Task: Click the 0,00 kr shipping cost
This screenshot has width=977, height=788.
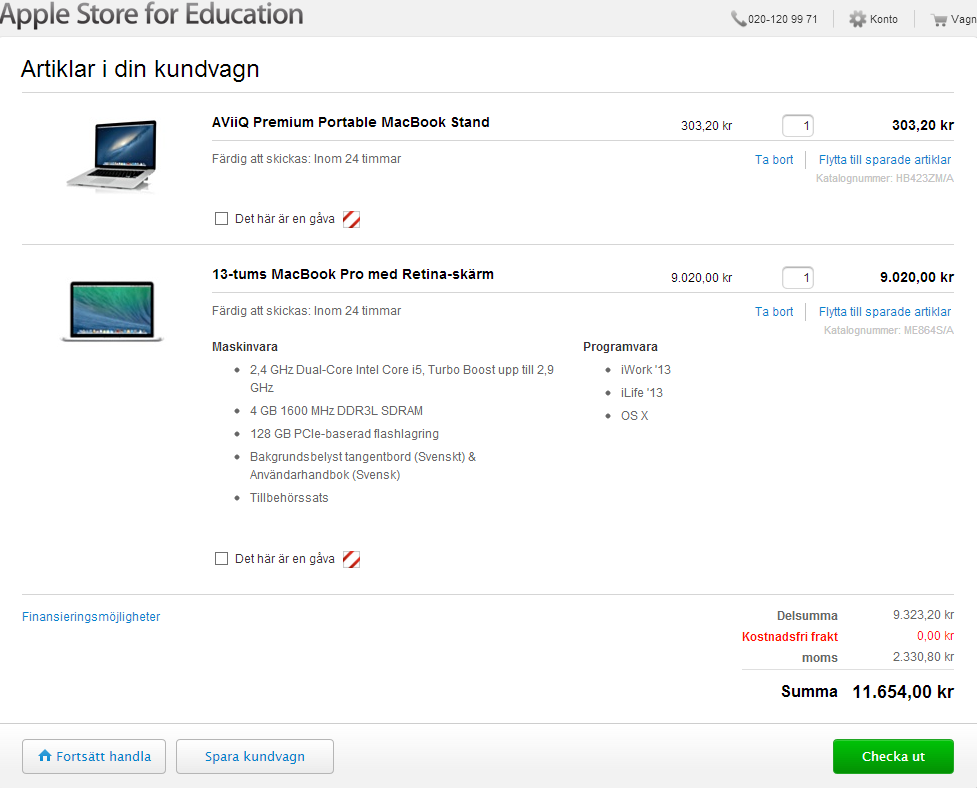Action: point(935,636)
